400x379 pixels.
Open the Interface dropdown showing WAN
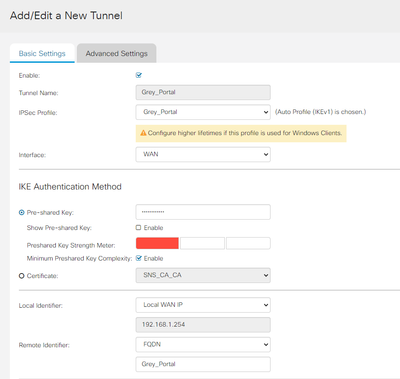(x=203, y=154)
